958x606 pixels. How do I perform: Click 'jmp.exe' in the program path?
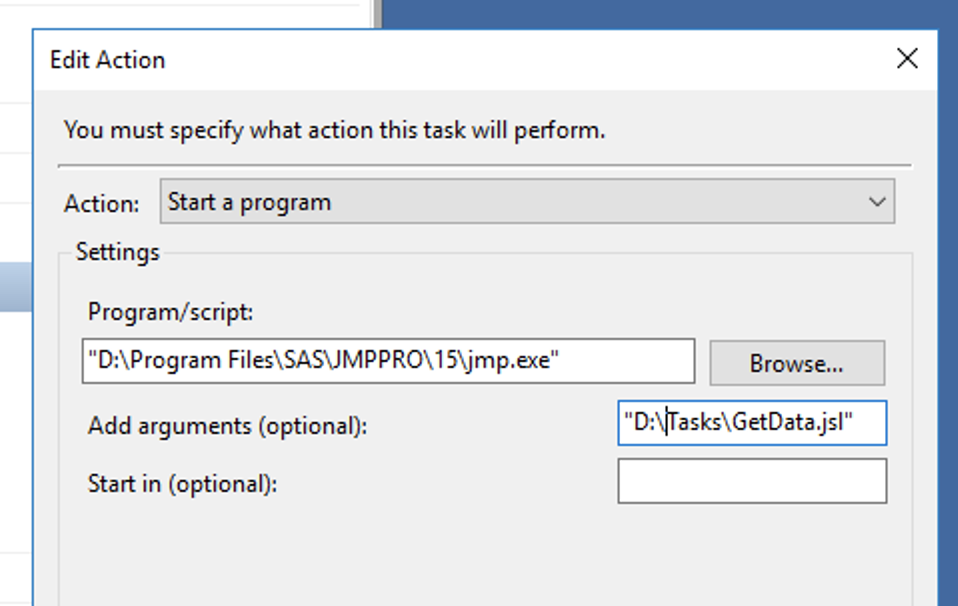click(514, 361)
